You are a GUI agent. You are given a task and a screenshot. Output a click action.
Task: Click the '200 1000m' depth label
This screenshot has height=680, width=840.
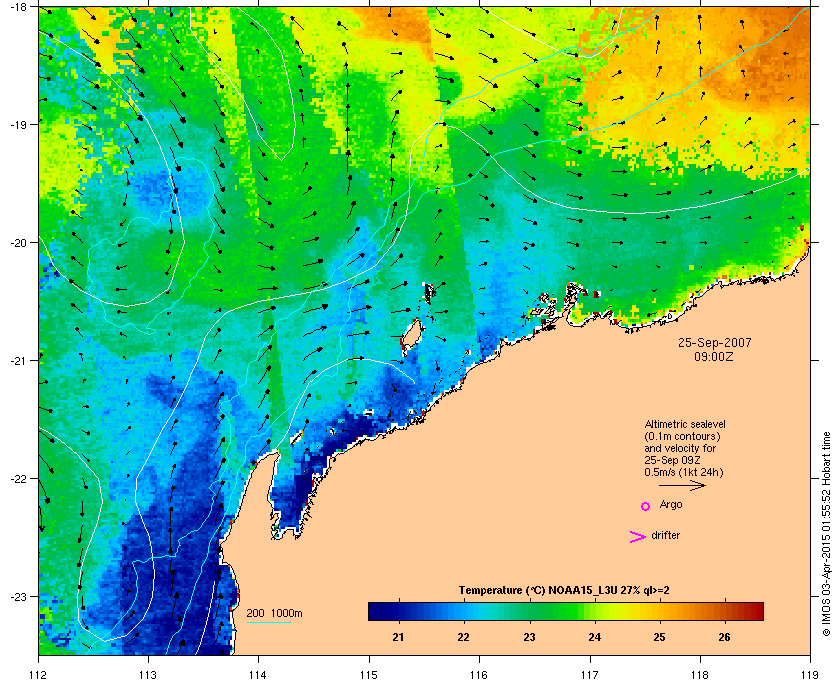pyautogui.click(x=274, y=613)
